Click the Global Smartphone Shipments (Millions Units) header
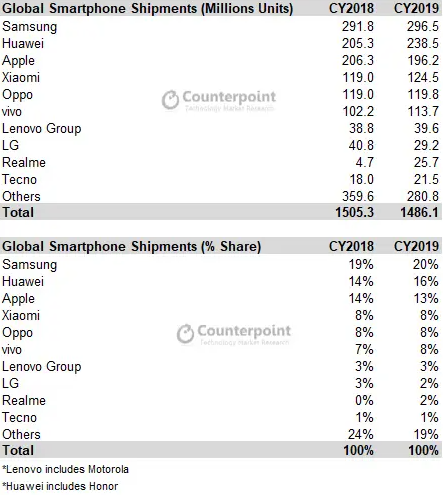The image size is (443, 495). click(x=147, y=8)
